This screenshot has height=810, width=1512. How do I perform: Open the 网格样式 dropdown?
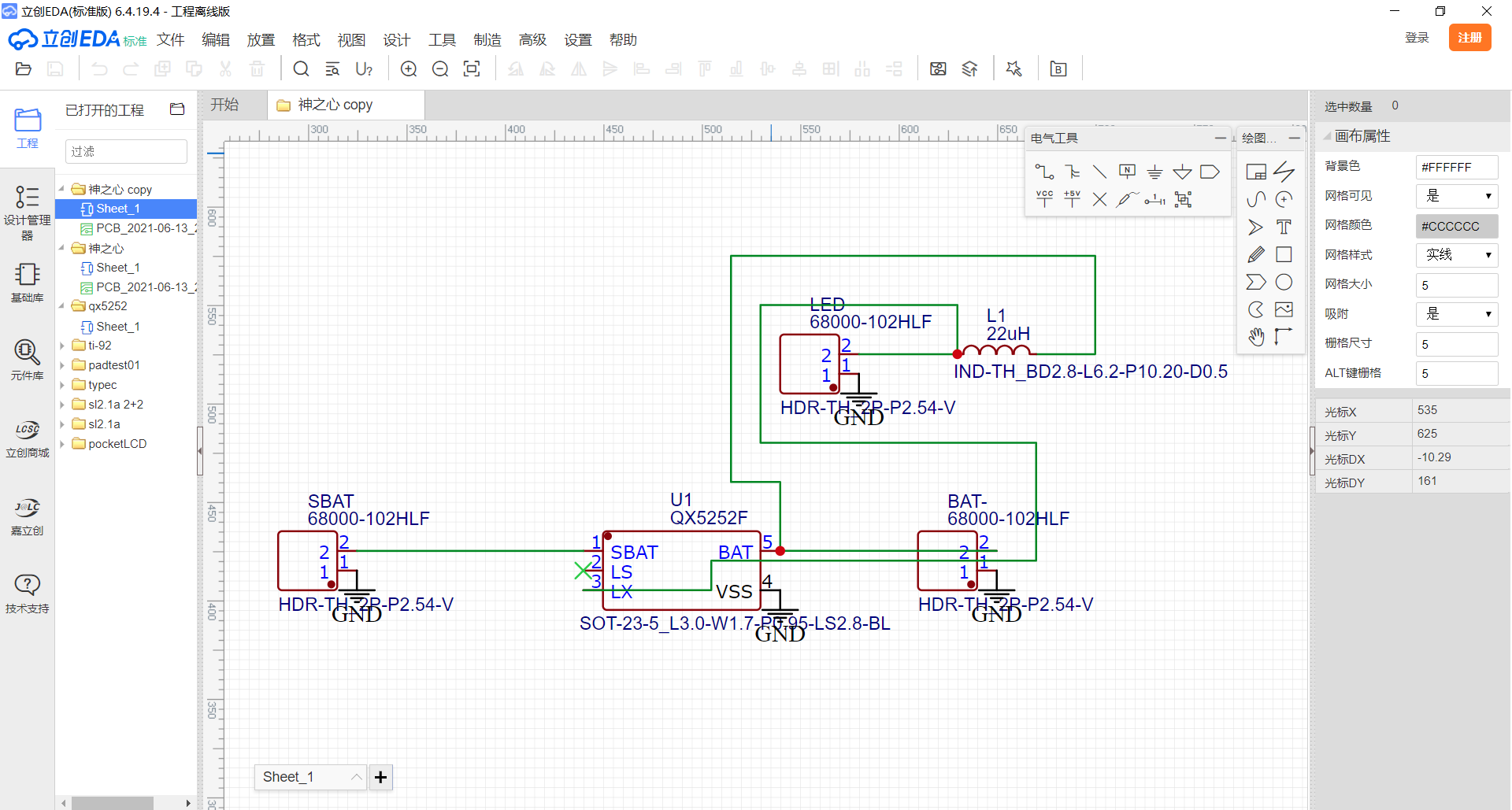click(x=1457, y=255)
